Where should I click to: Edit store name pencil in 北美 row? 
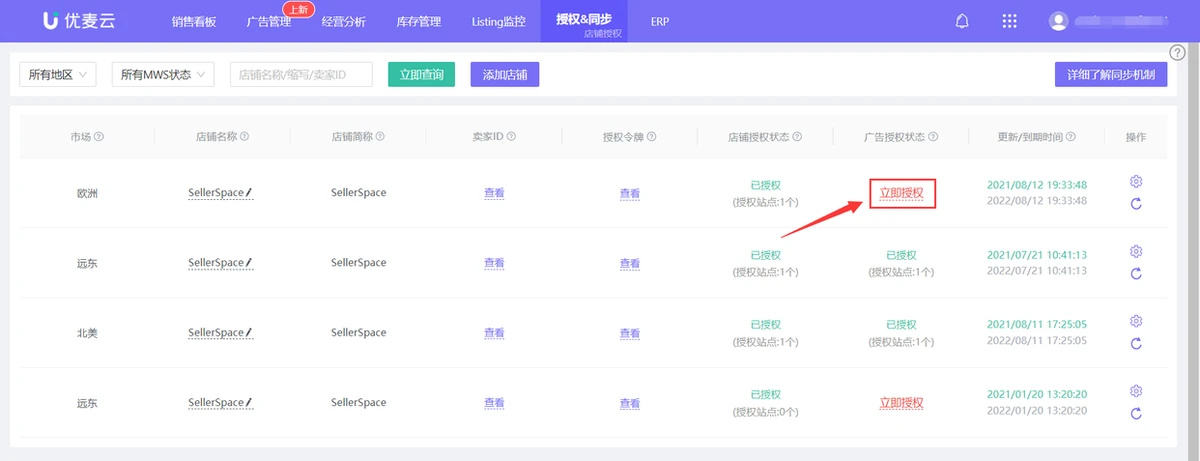249,333
